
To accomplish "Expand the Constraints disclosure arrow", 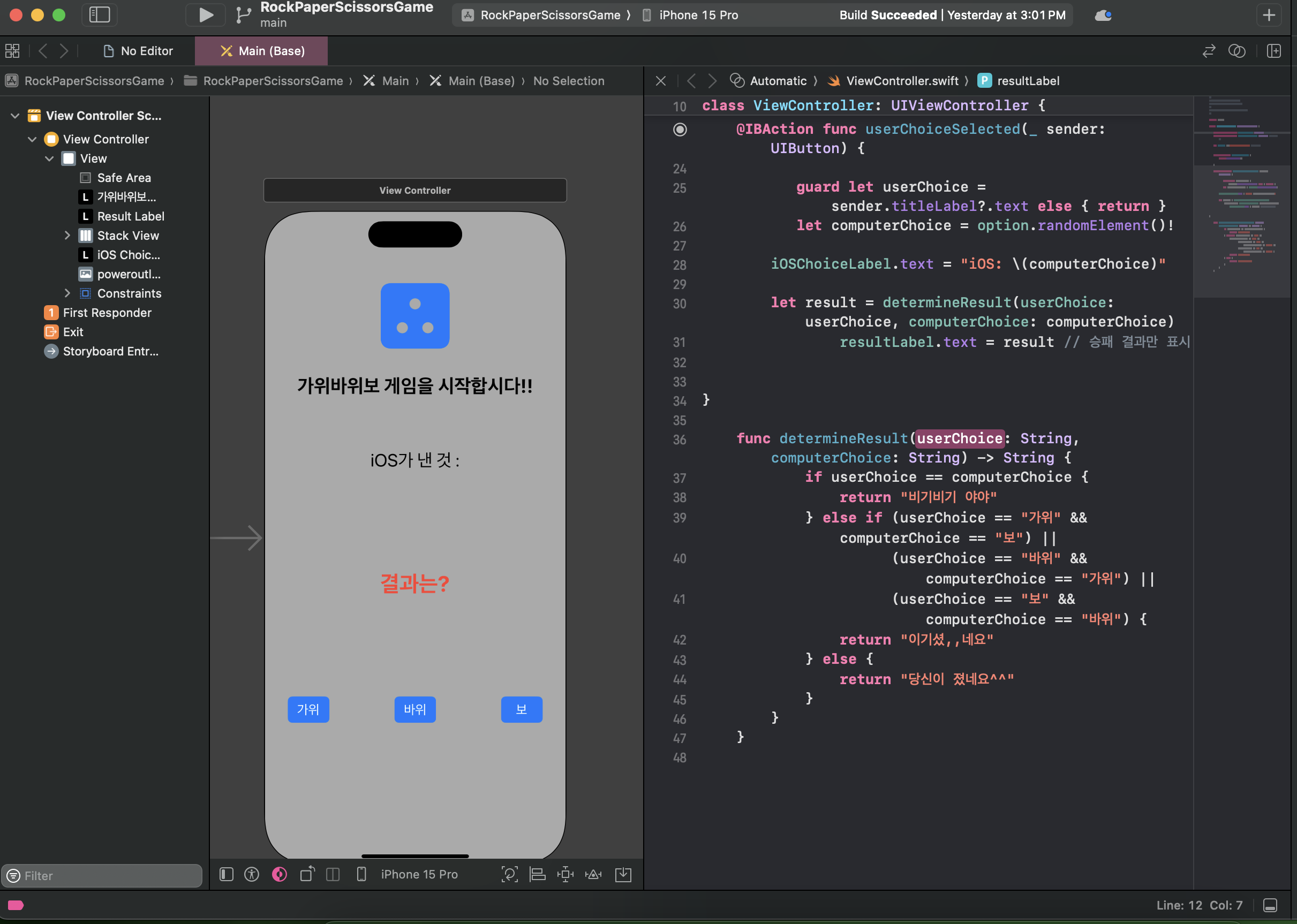I will pos(67,293).
